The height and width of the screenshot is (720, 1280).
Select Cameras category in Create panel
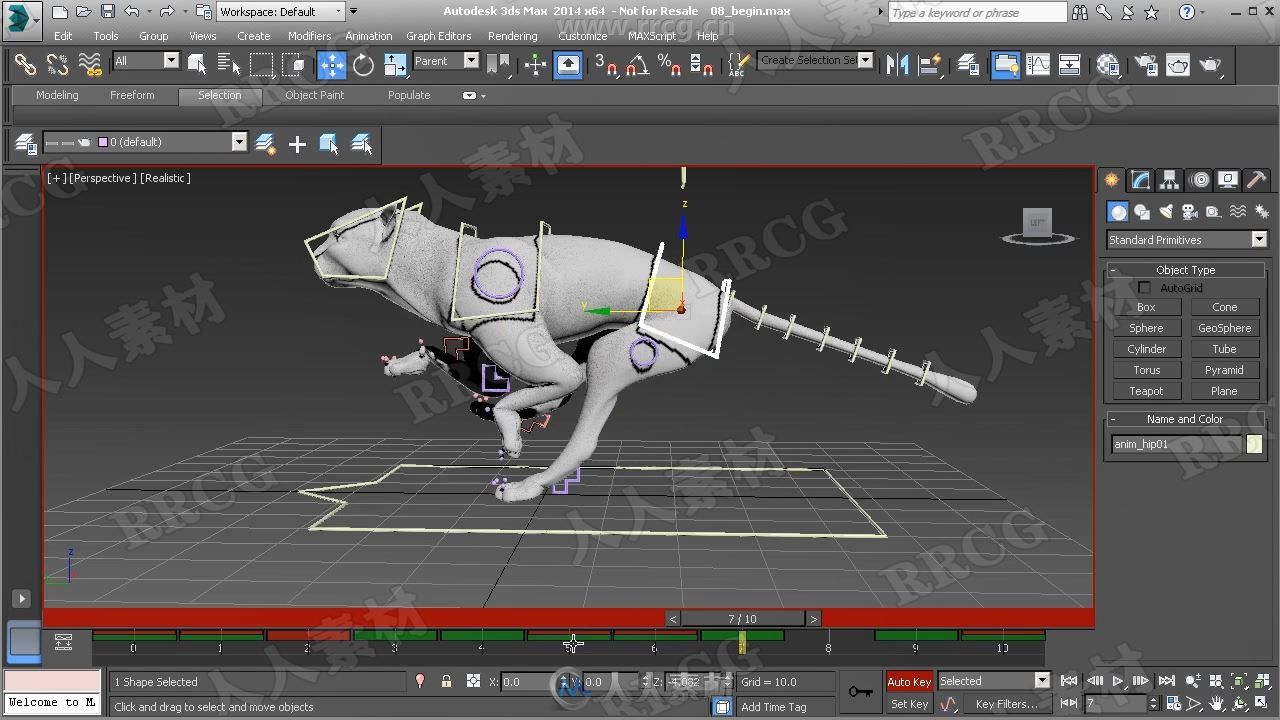tap(1189, 212)
